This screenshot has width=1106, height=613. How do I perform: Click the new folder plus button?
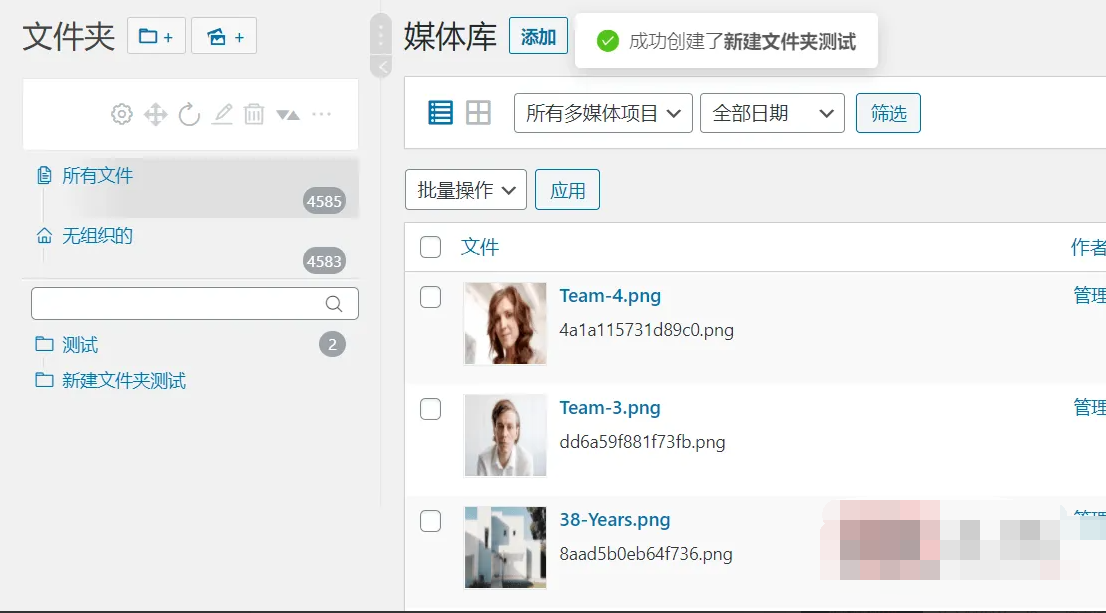[x=156, y=36]
